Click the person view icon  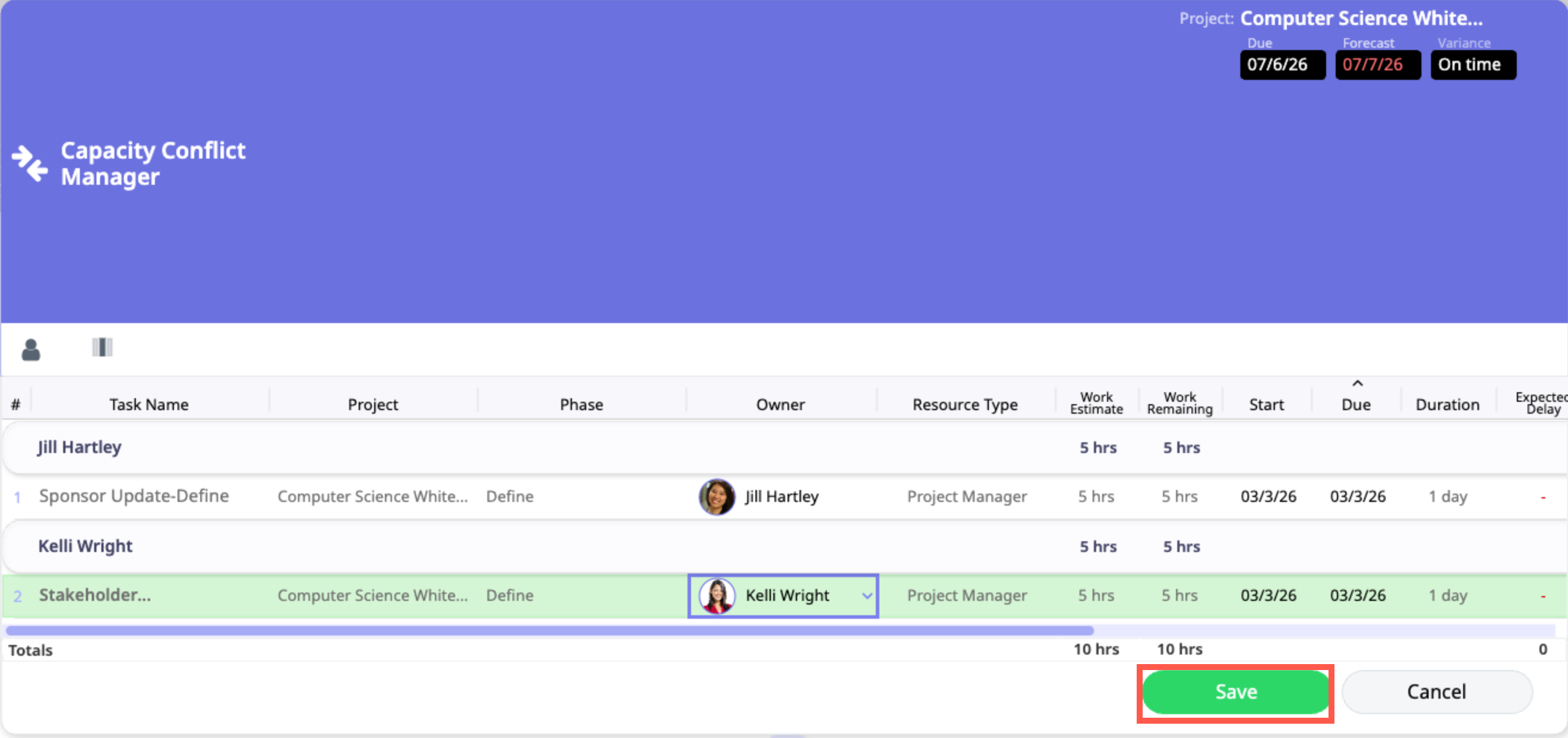[30, 349]
